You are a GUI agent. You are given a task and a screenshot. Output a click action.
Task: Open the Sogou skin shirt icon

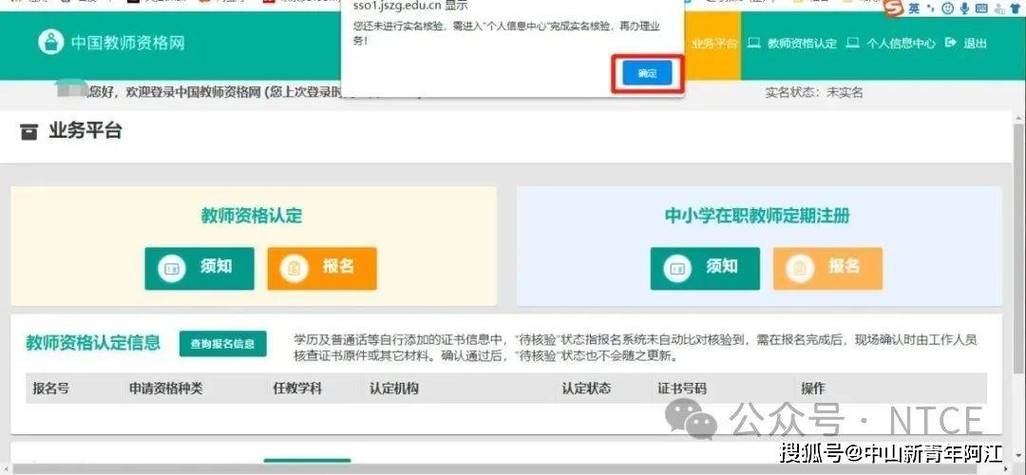pos(1016,9)
